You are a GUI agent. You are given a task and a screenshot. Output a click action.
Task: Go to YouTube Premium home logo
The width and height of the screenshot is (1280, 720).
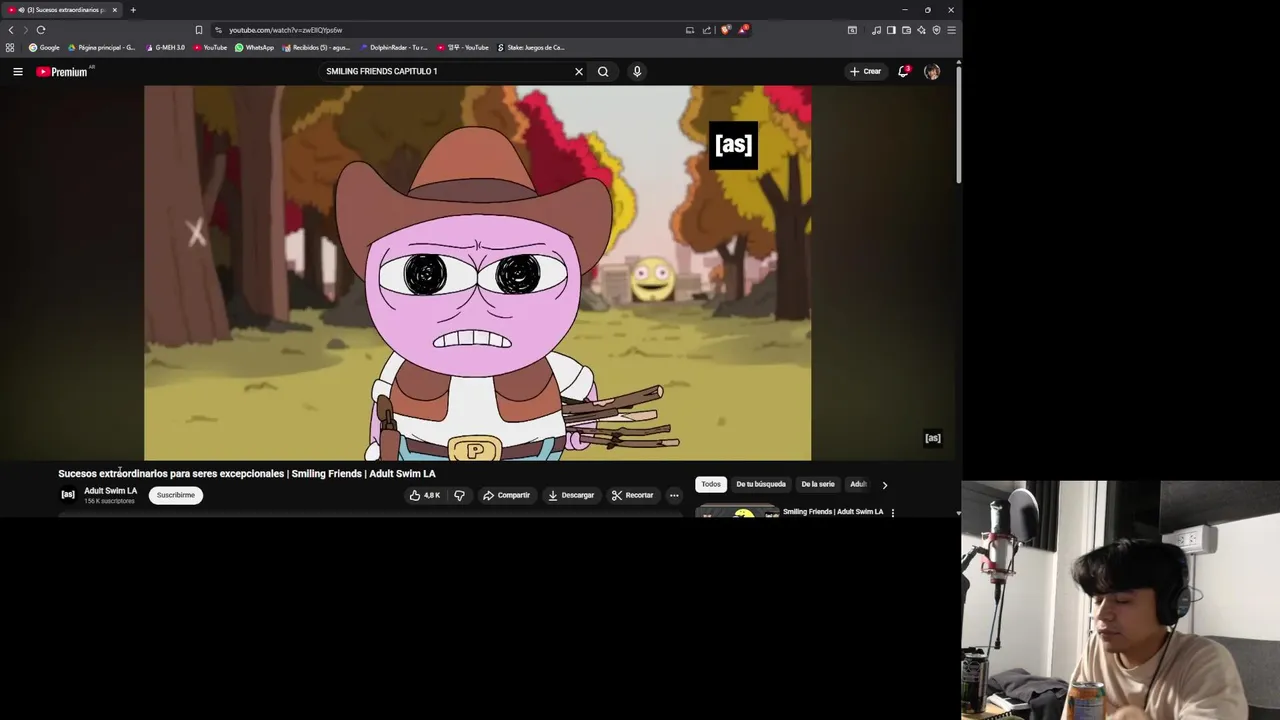(64, 71)
